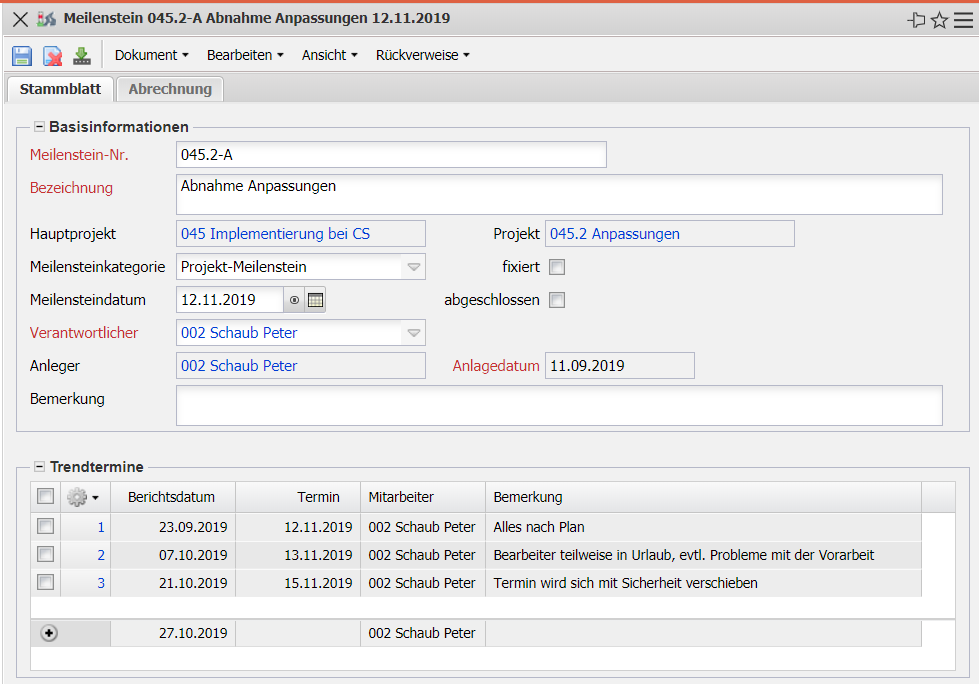979x684 pixels.
Task: Expand the Meilensteinkategorie dropdown
Action: (x=413, y=267)
